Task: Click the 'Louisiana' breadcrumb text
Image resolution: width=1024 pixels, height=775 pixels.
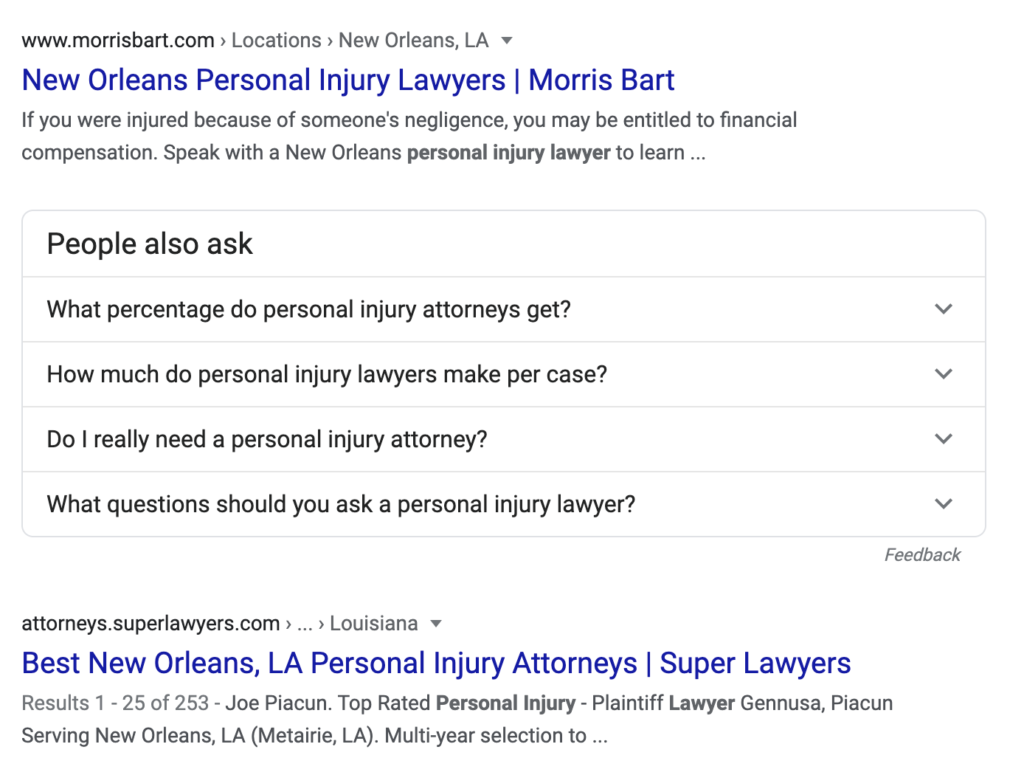Action: coord(373,624)
